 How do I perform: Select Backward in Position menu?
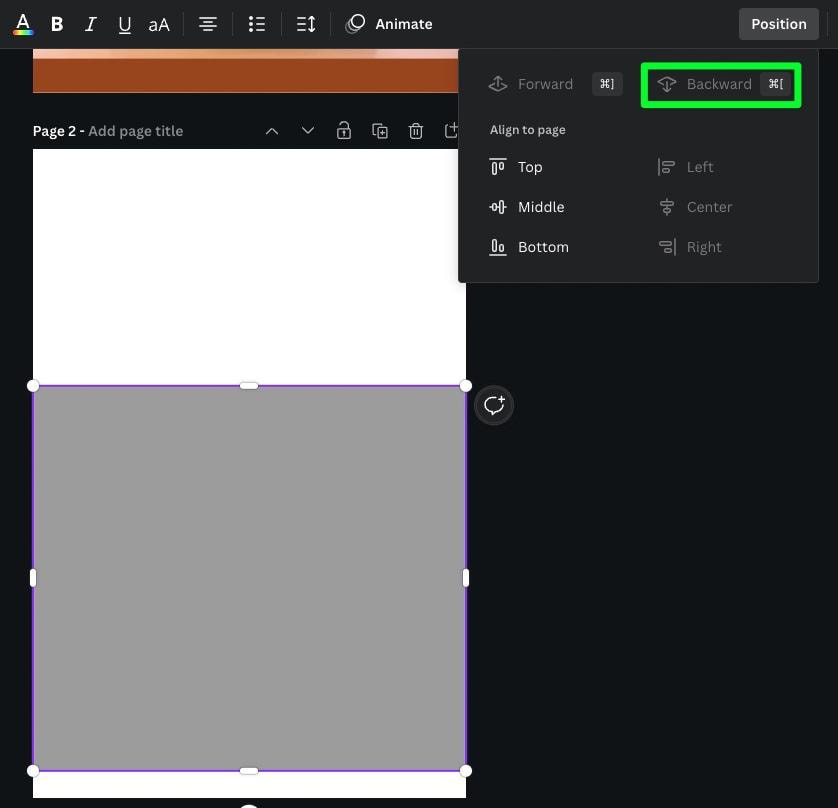(x=720, y=84)
